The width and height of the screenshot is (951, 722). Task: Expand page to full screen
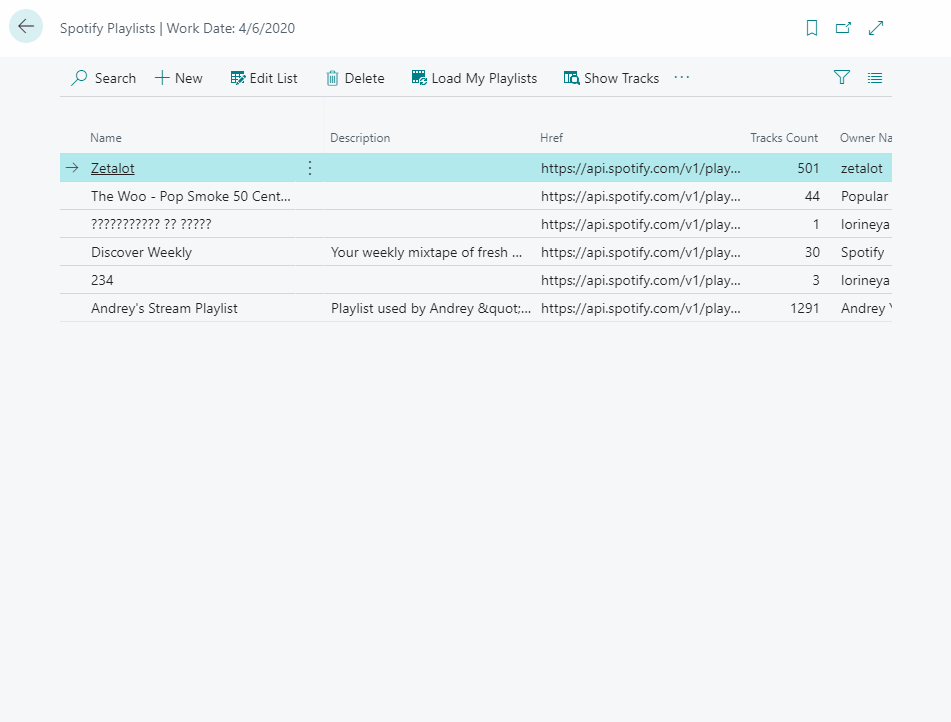876,28
